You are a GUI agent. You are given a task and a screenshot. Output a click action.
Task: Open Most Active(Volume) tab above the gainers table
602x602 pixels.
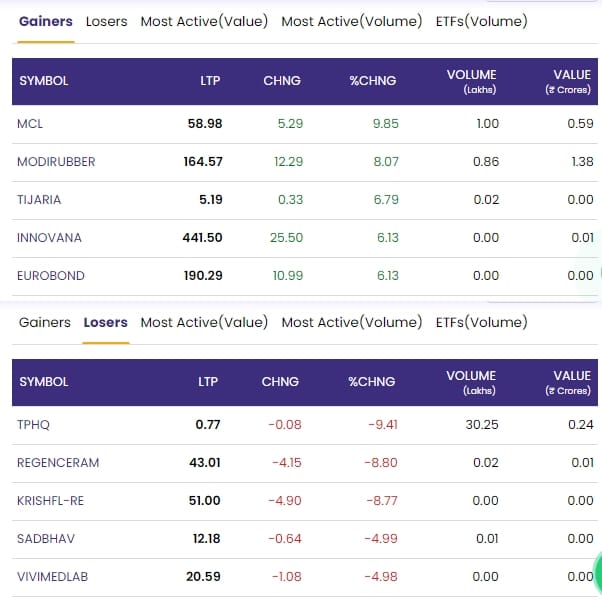[x=351, y=21]
